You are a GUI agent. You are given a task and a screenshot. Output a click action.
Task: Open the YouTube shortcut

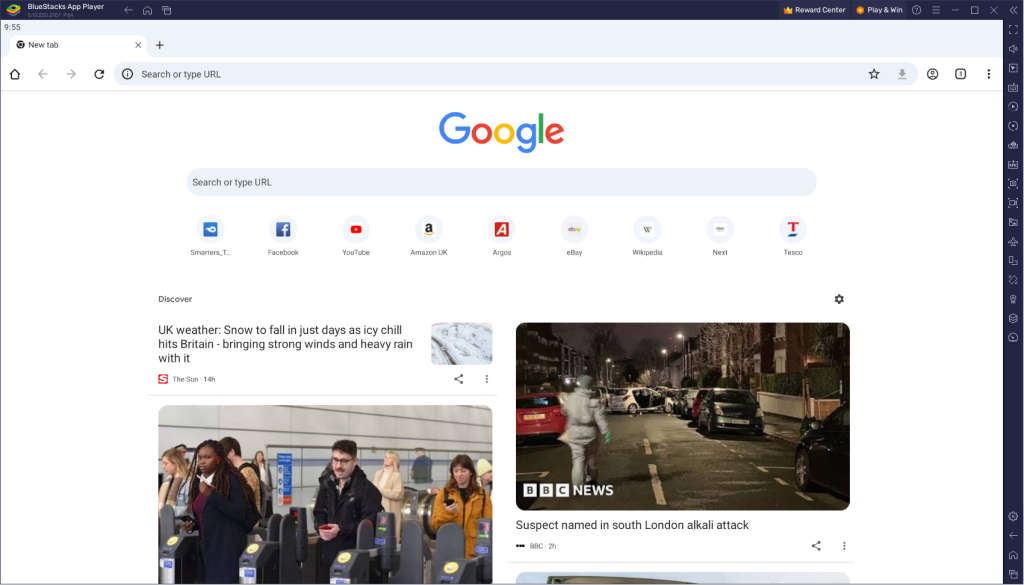point(356,236)
